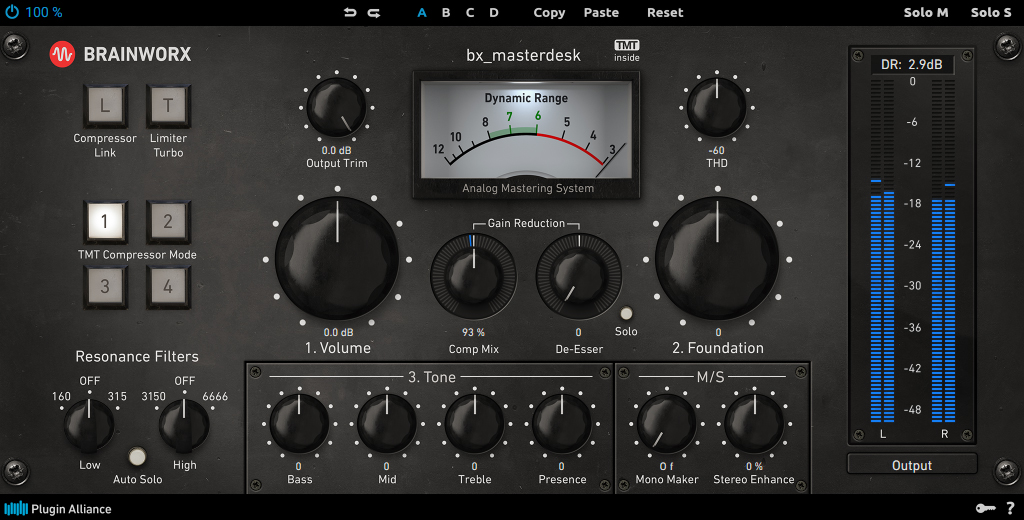1024x520 pixels.
Task: Toggle the Compressor Link L button
Action: (105, 105)
